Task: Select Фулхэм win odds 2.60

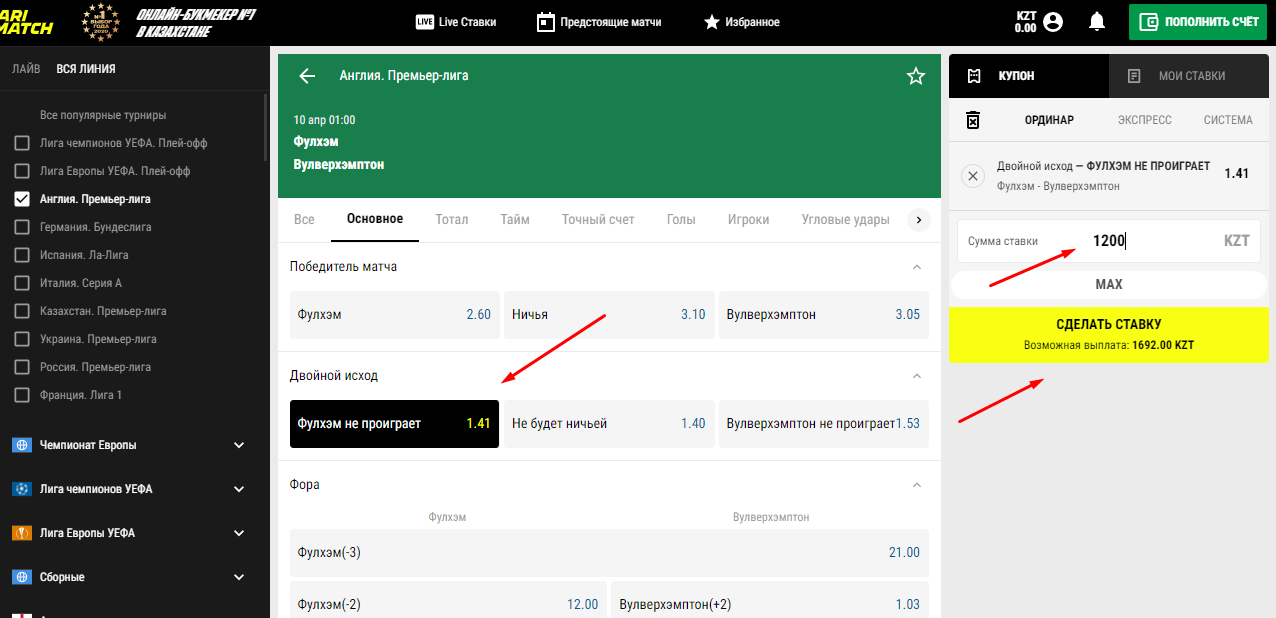Action: click(394, 314)
